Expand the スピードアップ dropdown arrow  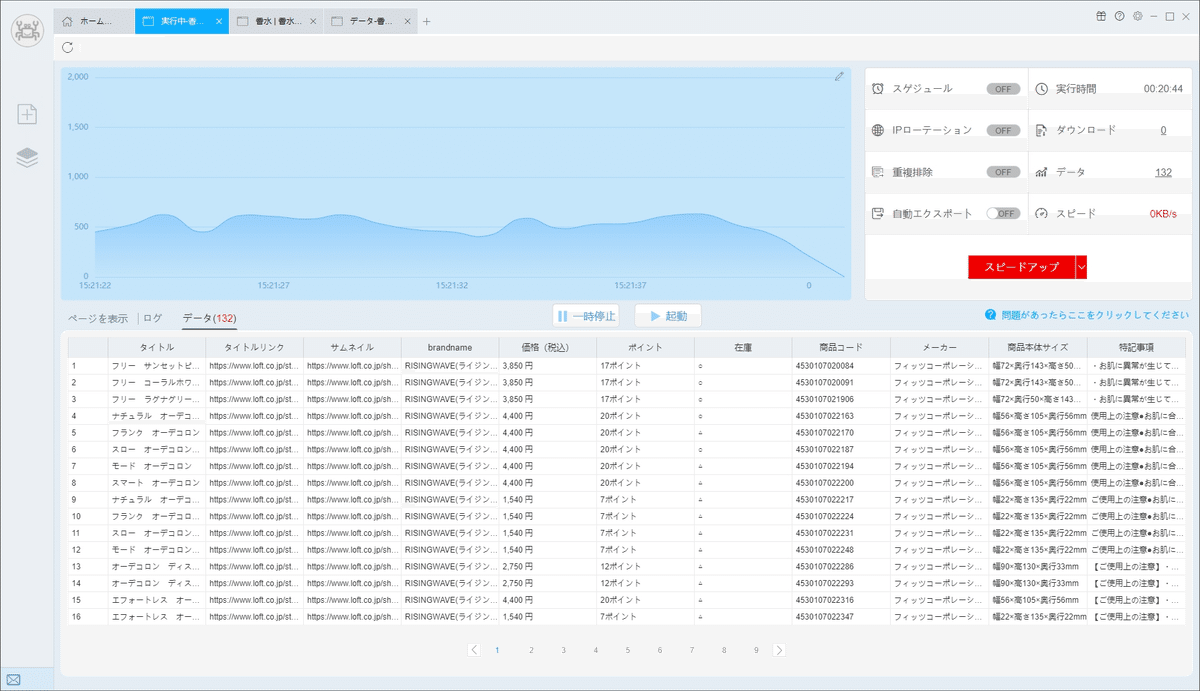[1081, 267]
